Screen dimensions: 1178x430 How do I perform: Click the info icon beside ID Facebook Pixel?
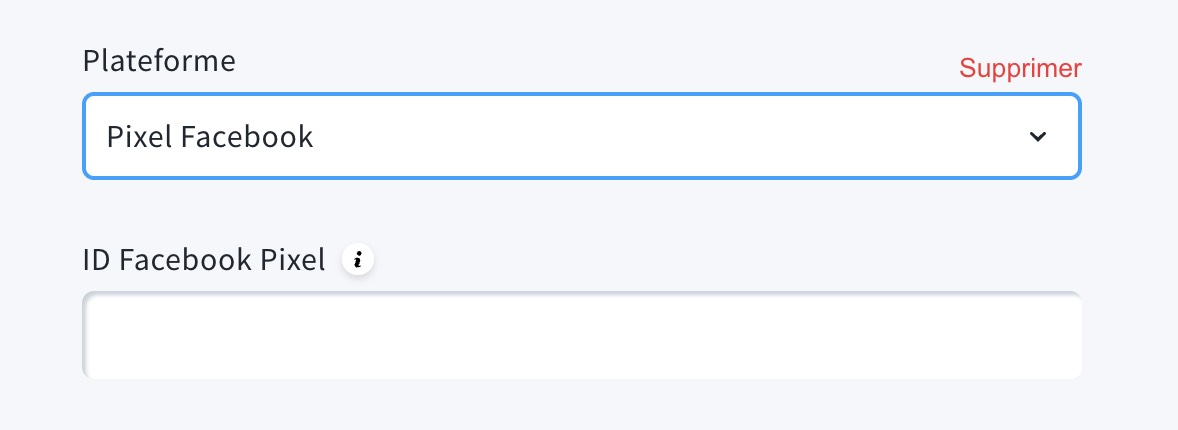coord(358,260)
